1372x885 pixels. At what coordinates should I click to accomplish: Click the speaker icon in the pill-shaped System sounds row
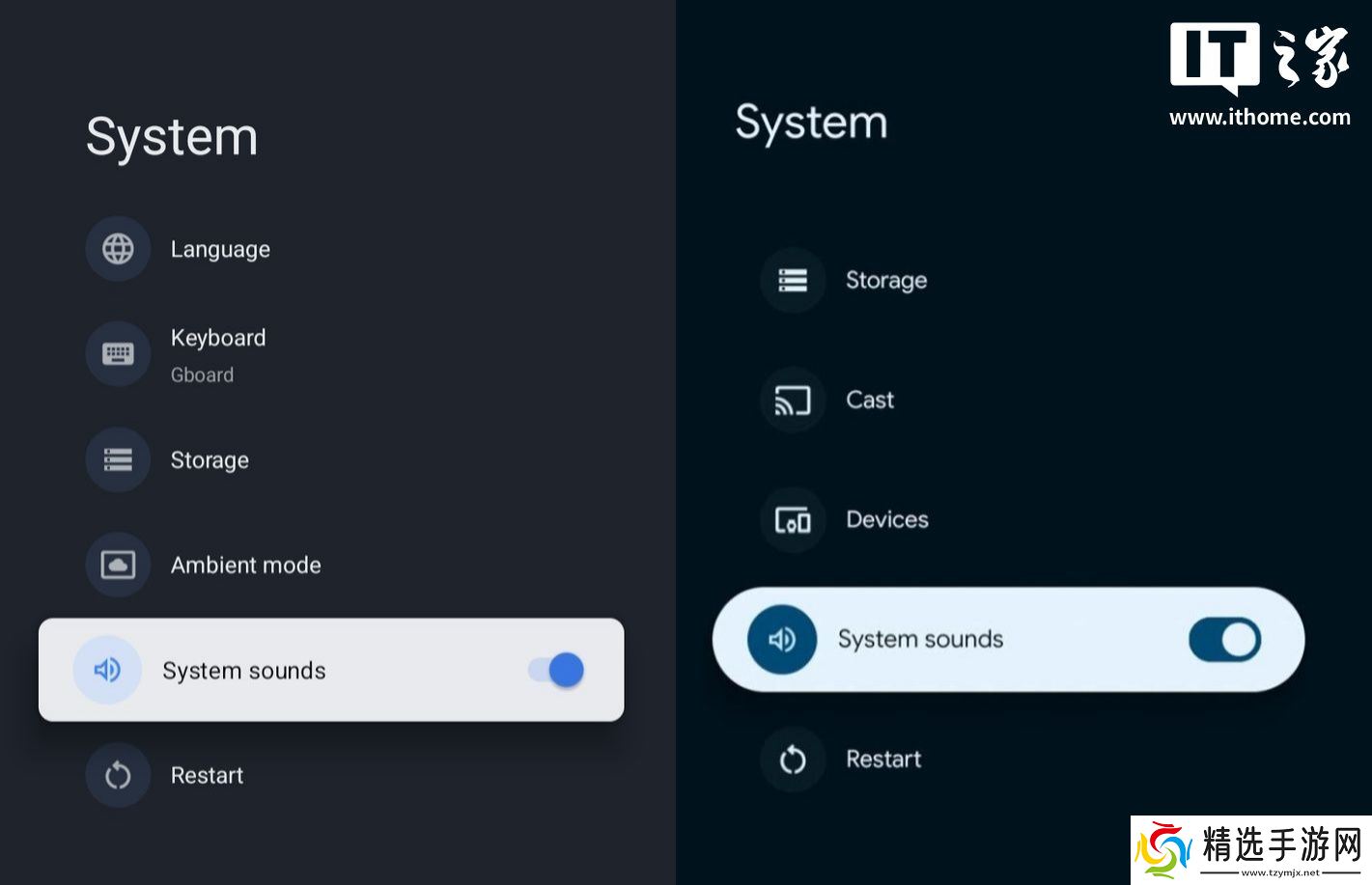781,639
